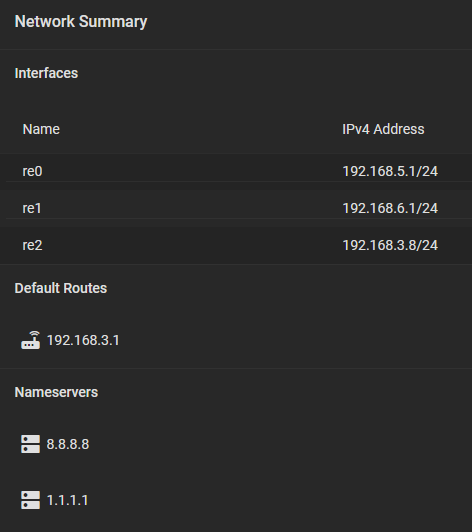This screenshot has width=472, height=532.
Task: Click the server icon next to 8.8.8.8
Action: 31,444
